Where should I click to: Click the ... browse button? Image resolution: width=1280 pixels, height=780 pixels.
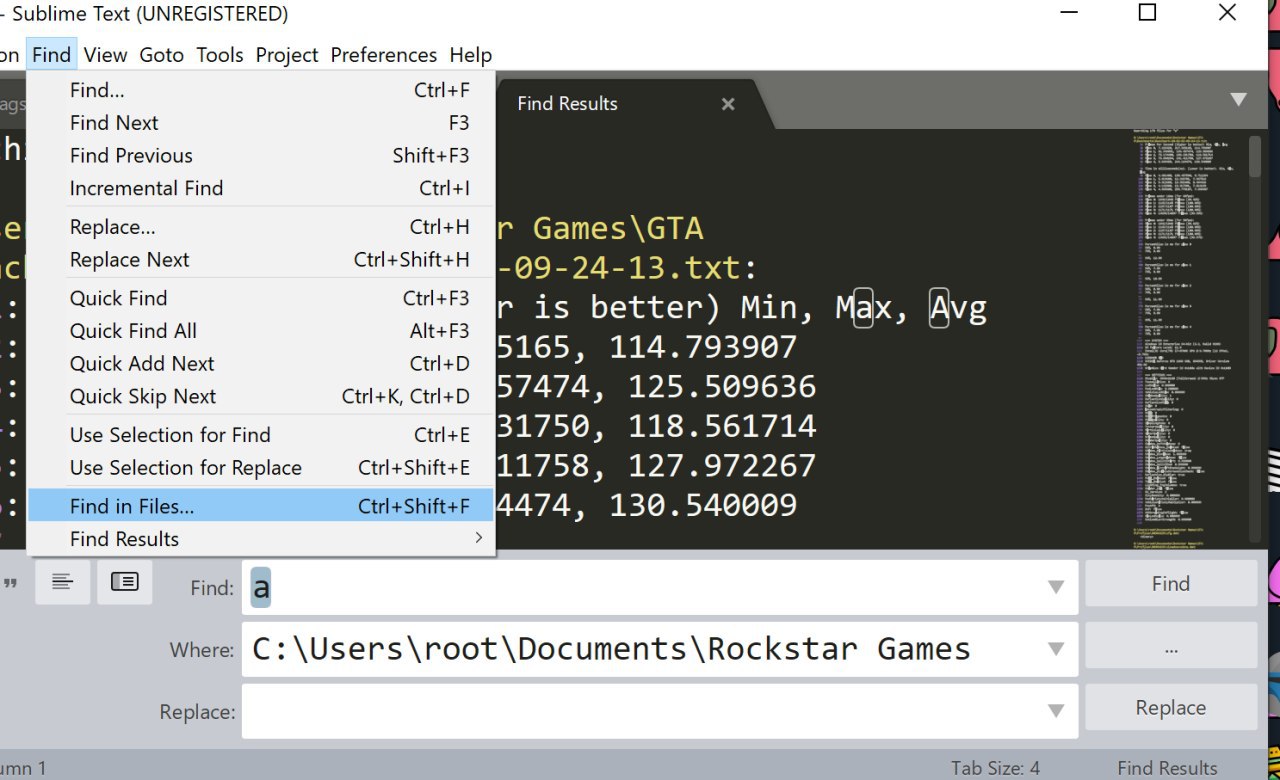point(1170,647)
